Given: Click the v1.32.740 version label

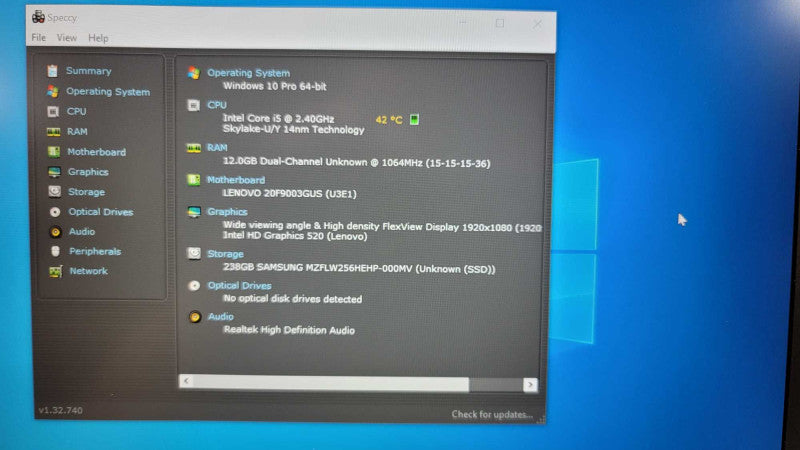Looking at the screenshot, I should tap(60, 410).
